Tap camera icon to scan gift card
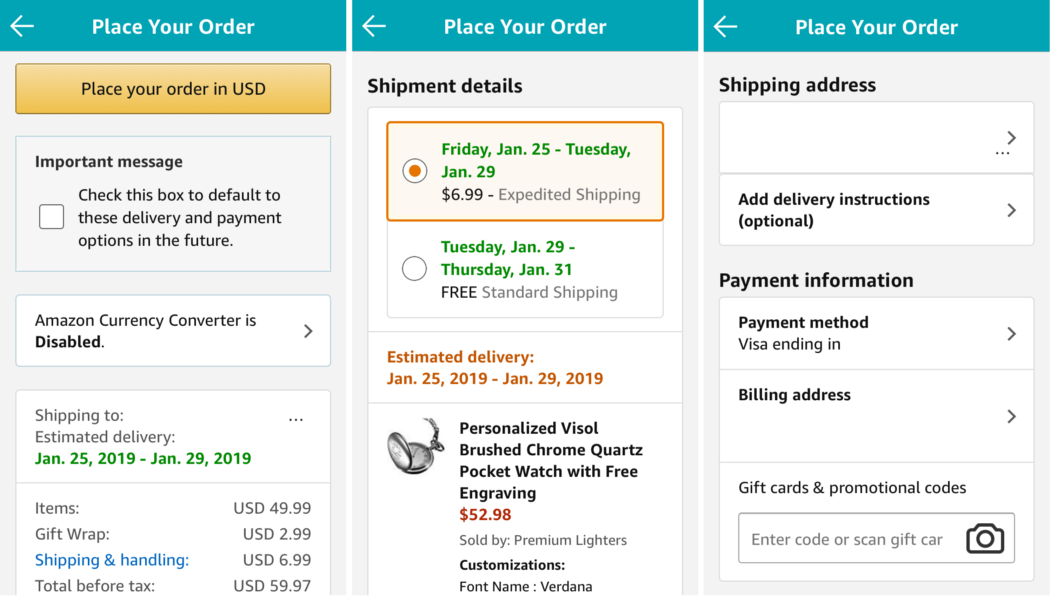 [984, 538]
